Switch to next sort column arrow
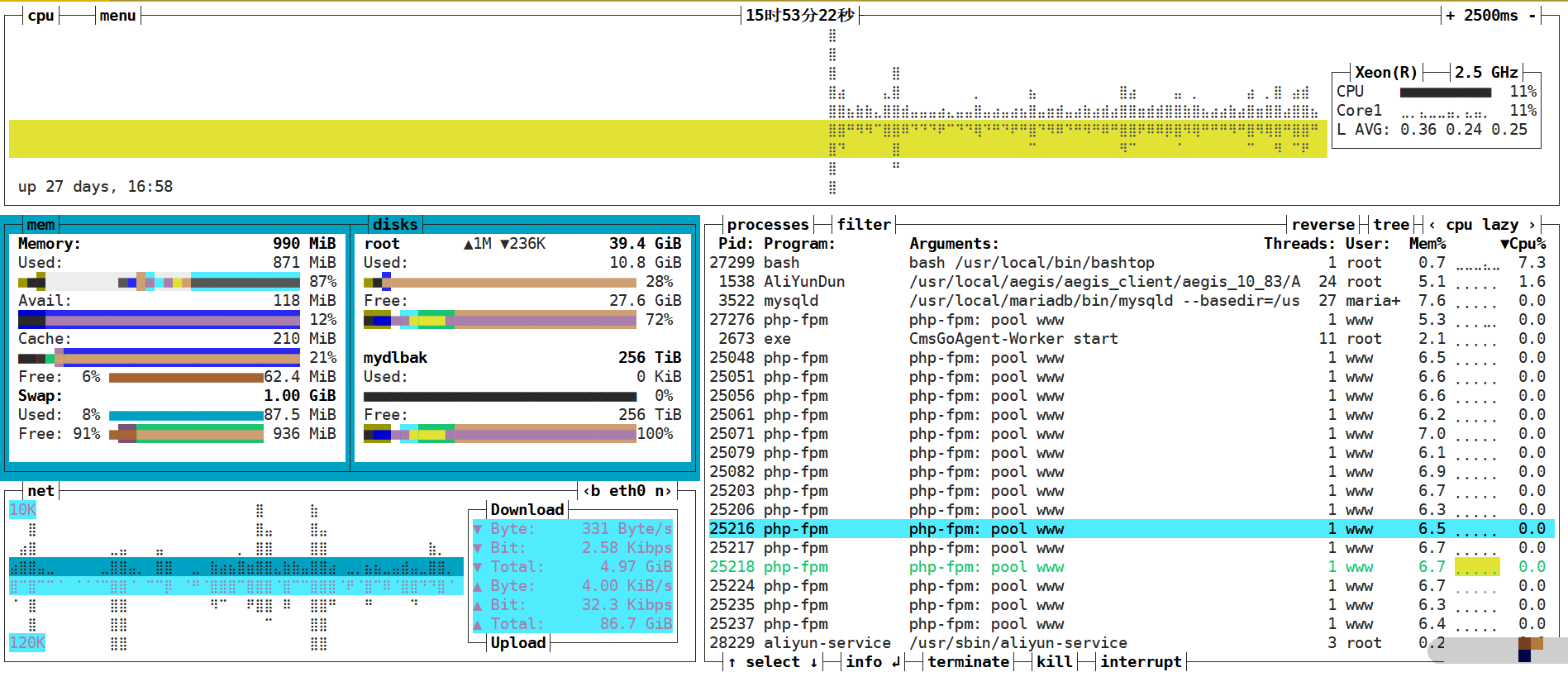1568x677 pixels. pyautogui.click(x=1532, y=225)
